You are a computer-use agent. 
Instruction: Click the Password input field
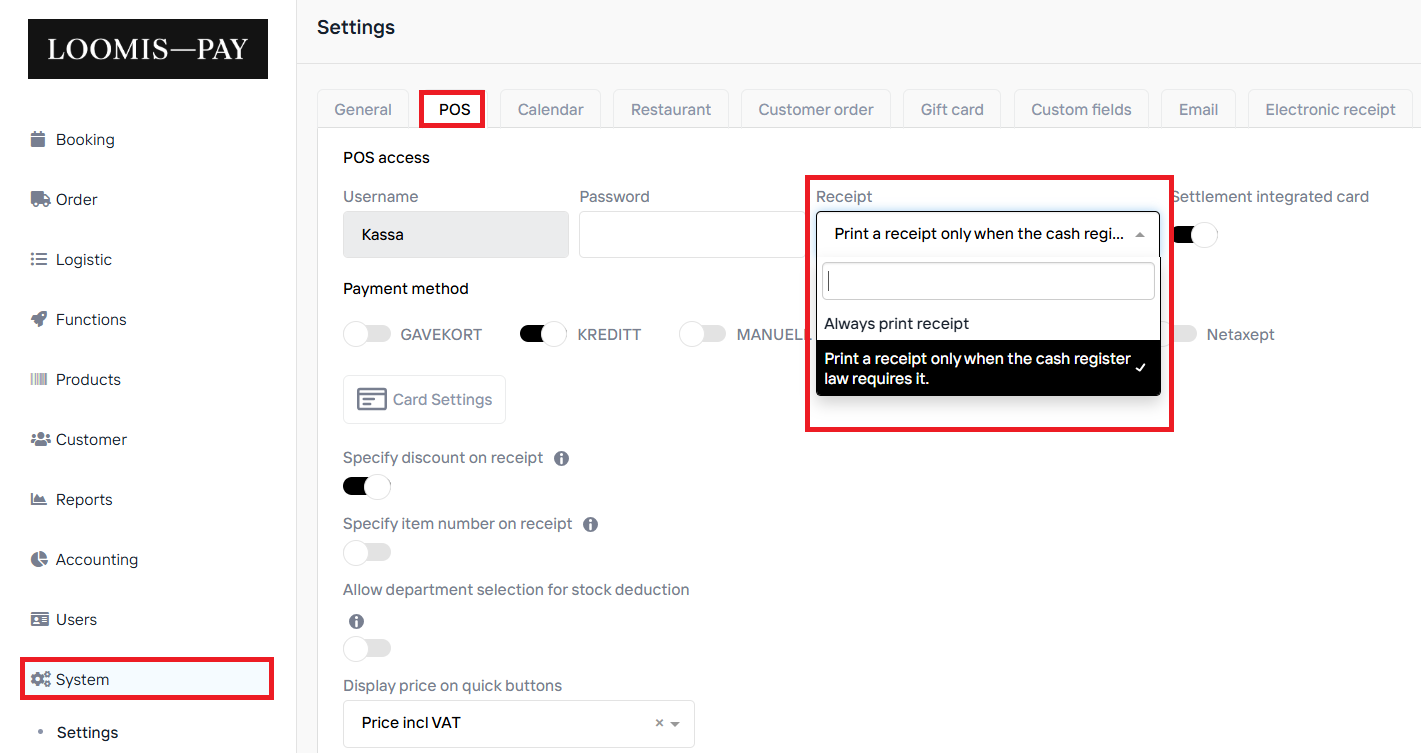point(692,234)
